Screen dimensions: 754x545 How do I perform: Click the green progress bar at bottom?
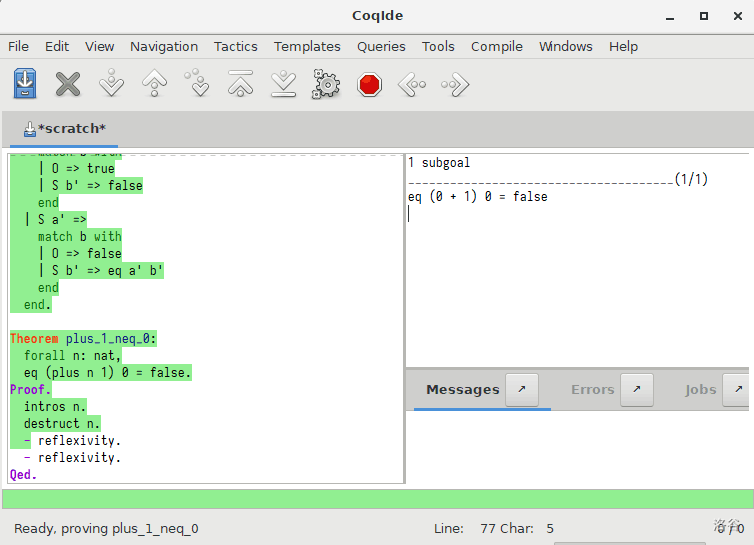[x=377, y=499]
